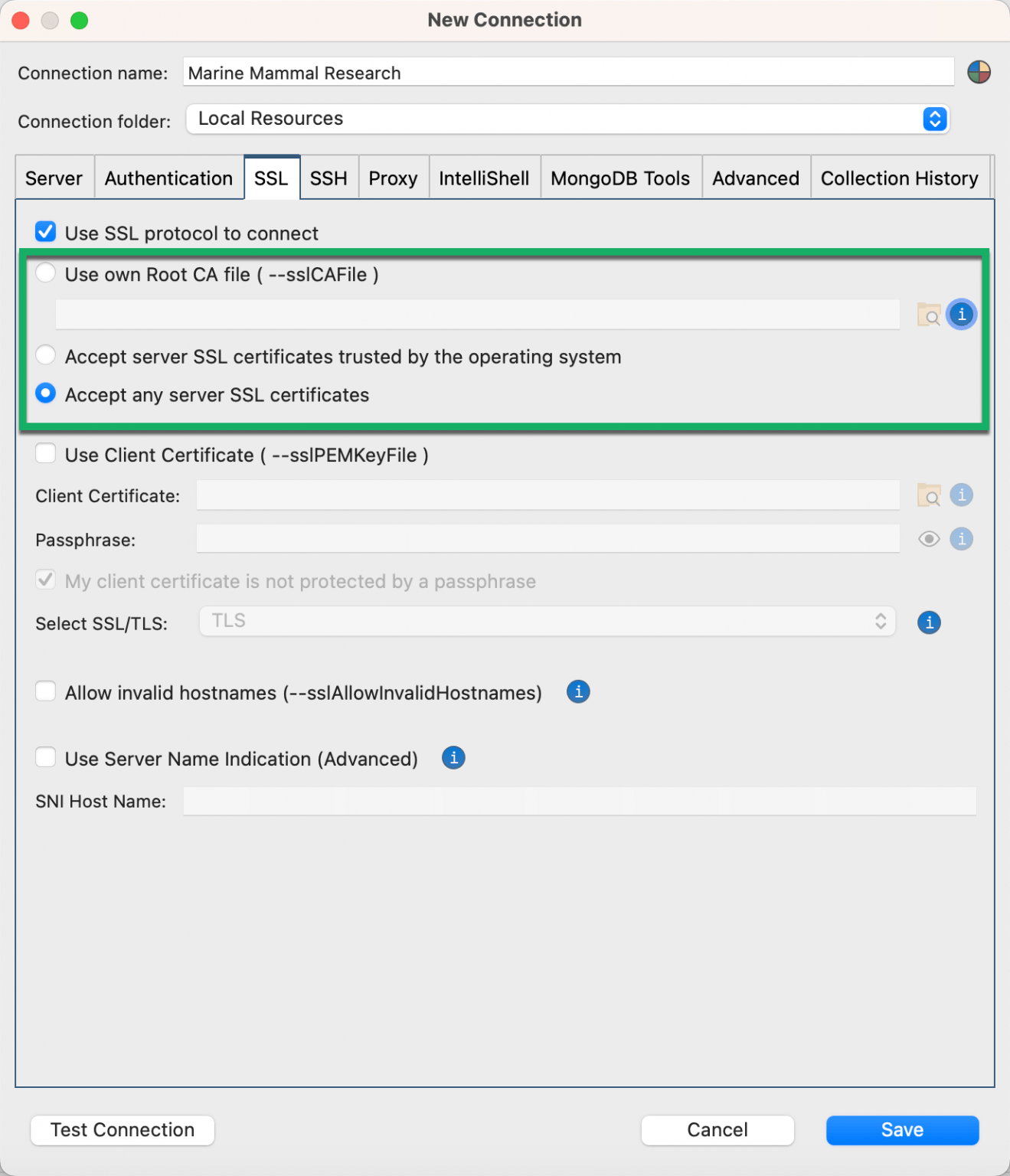This screenshot has width=1010, height=1176.
Task: Enable Use Client Certificate option
Action: click(45, 453)
